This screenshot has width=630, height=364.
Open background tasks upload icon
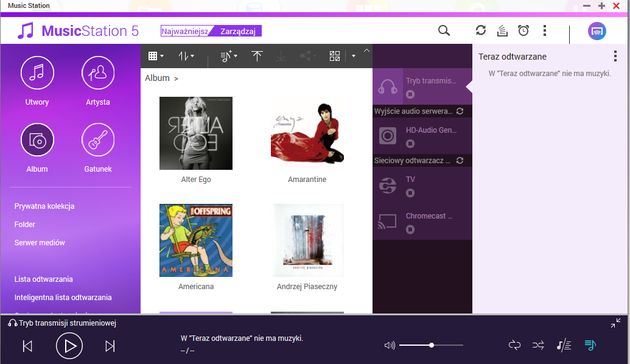[502, 31]
